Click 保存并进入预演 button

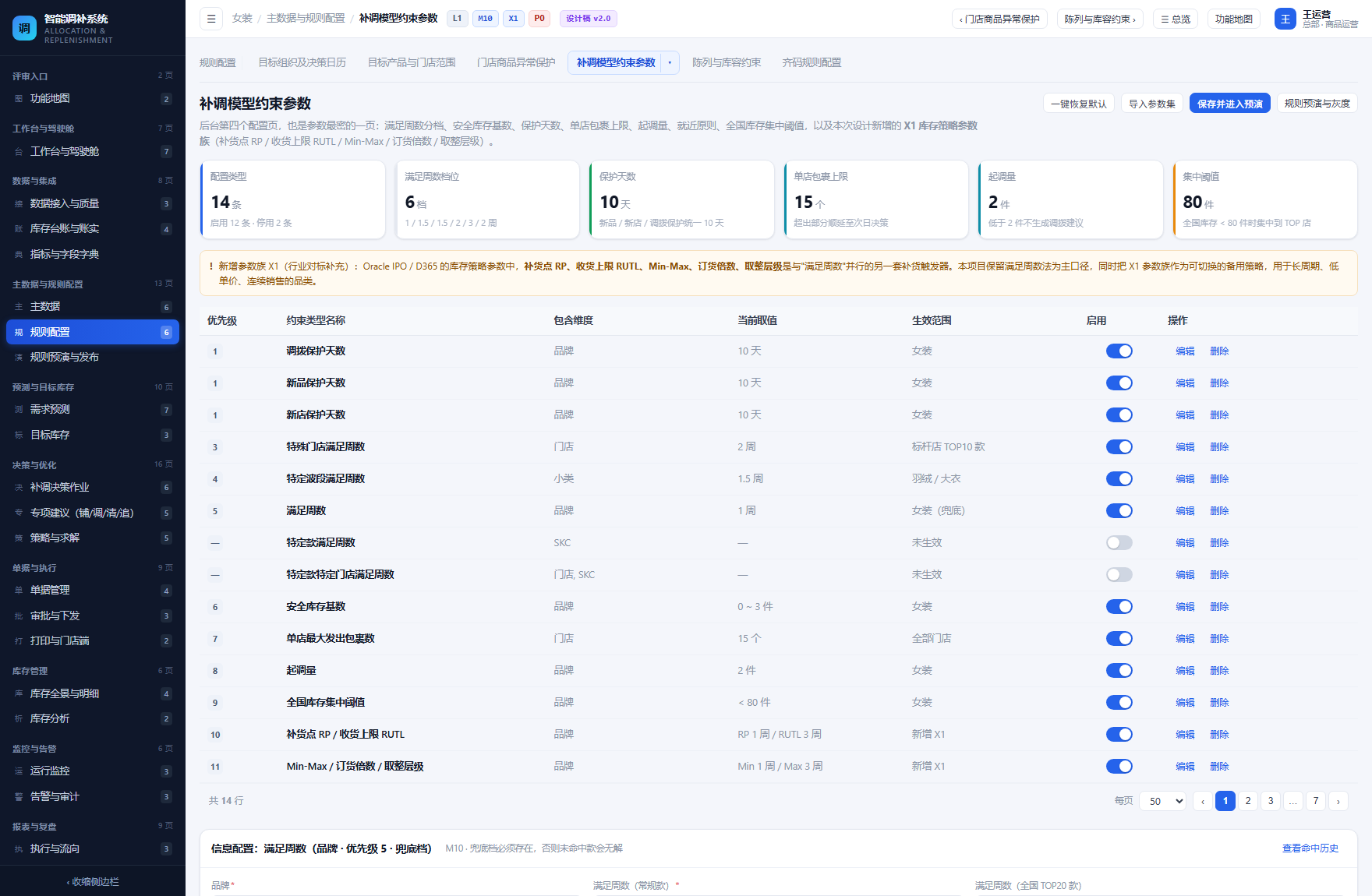tap(1229, 104)
